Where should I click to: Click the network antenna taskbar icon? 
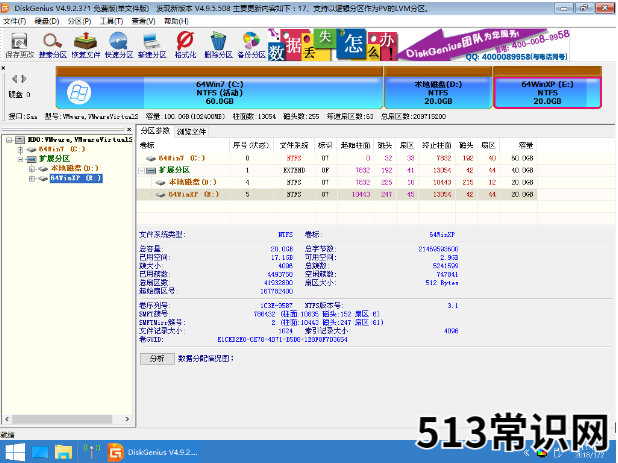(91, 452)
